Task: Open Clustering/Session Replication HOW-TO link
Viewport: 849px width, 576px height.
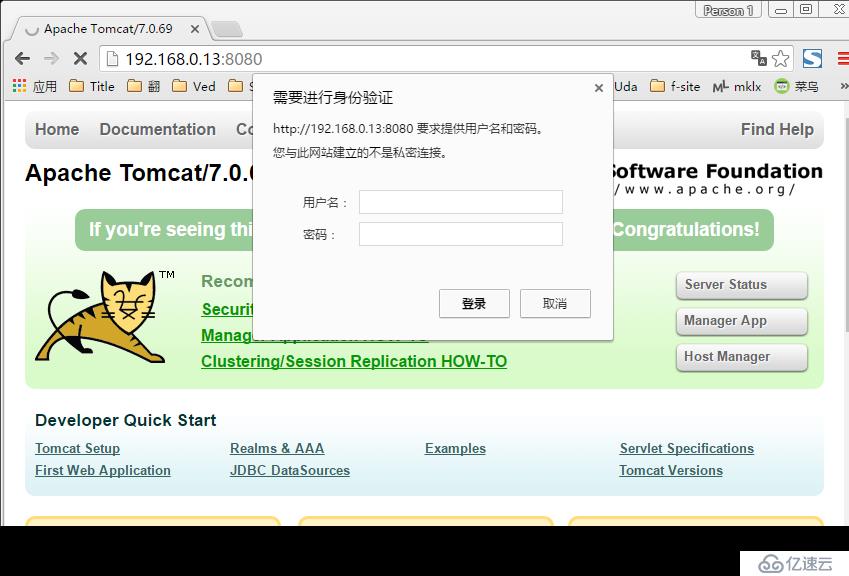Action: pos(354,361)
